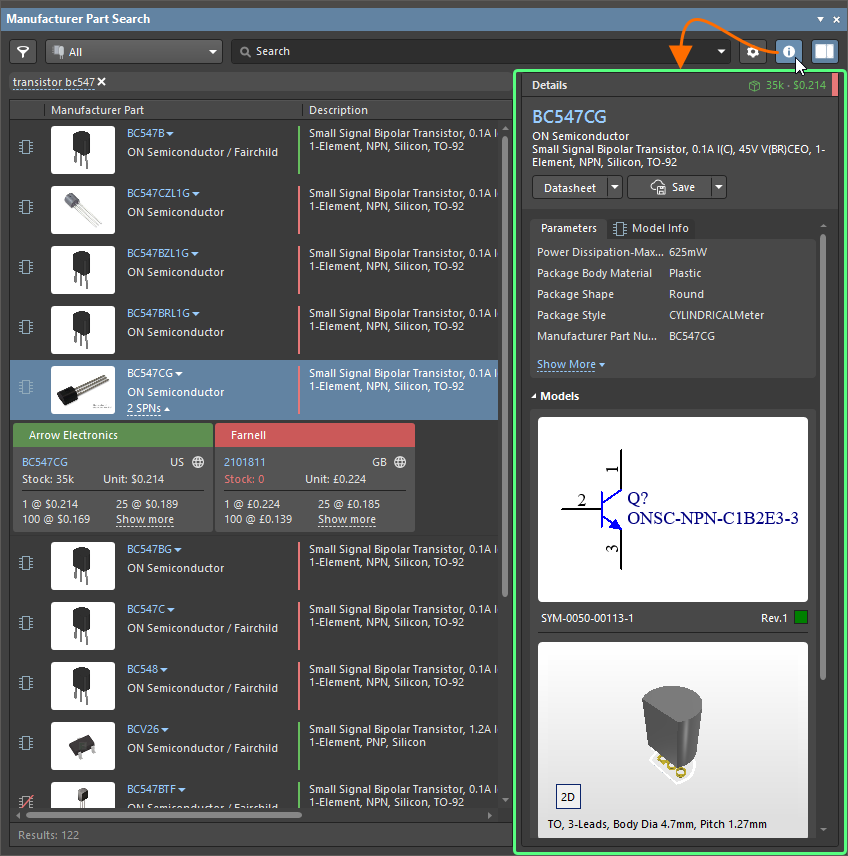
Task: Collapse the 2 SPNs expander
Action: tap(148, 408)
